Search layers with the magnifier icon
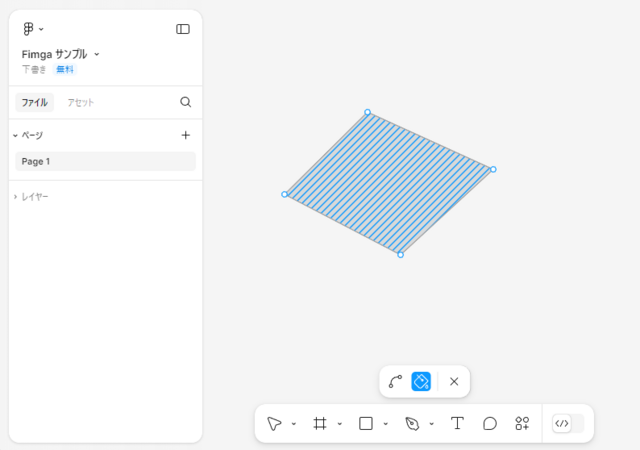Screen dimensions: 640x450 (x=186, y=102)
